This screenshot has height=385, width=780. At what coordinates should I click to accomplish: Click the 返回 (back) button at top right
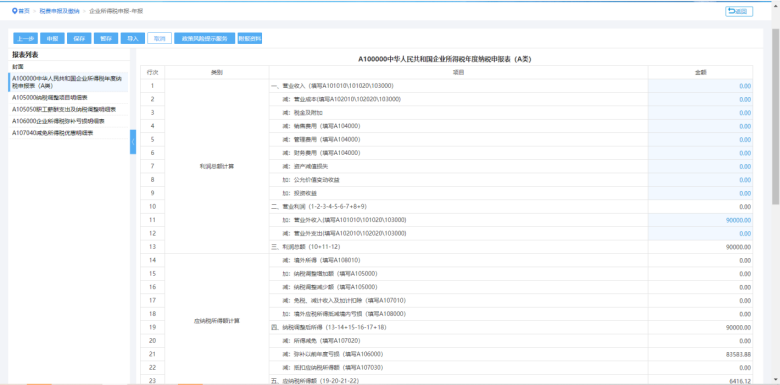(739, 11)
